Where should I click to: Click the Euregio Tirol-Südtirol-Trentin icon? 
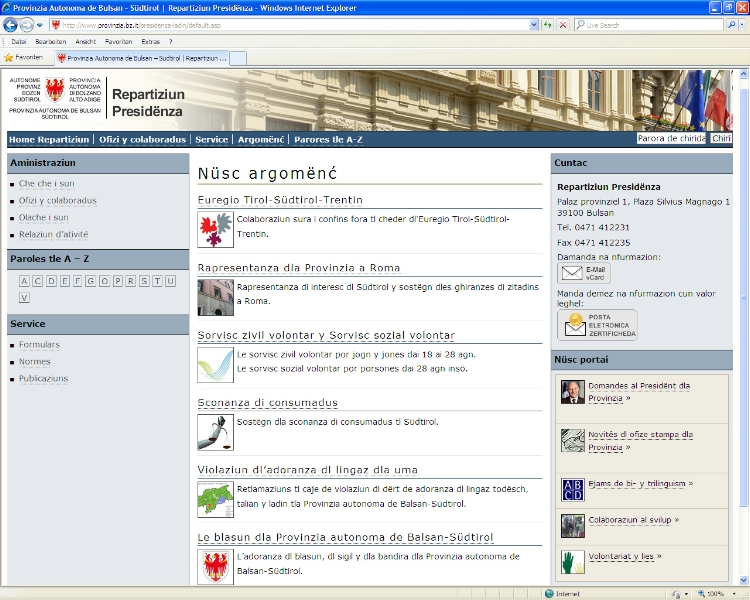pyautogui.click(x=215, y=229)
